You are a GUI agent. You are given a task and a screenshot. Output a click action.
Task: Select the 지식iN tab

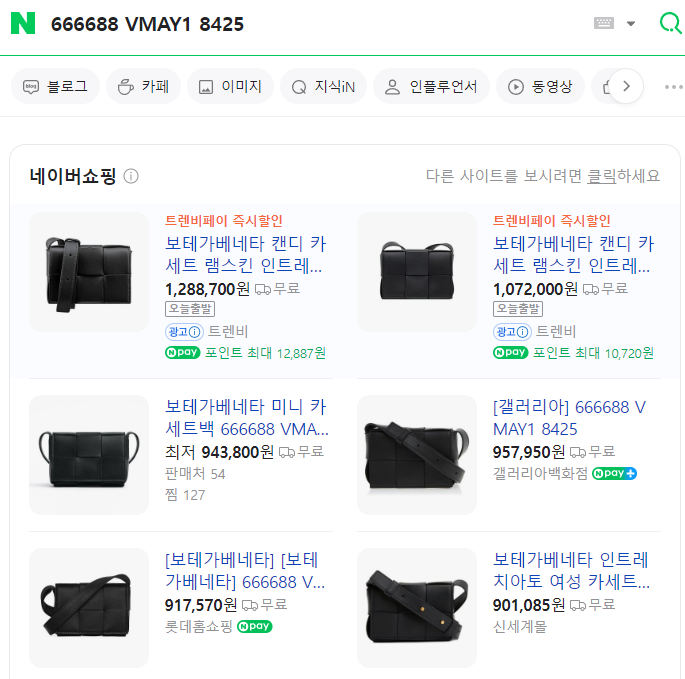tap(322, 87)
